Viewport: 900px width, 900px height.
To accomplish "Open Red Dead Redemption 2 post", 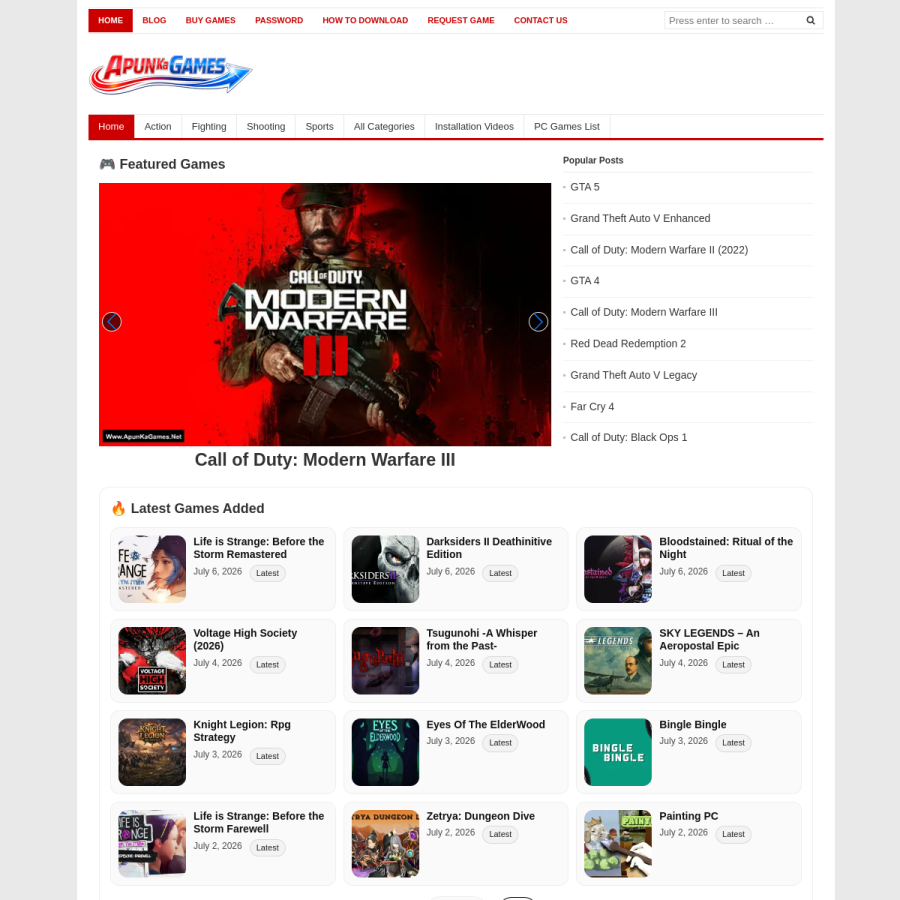I will 628,344.
